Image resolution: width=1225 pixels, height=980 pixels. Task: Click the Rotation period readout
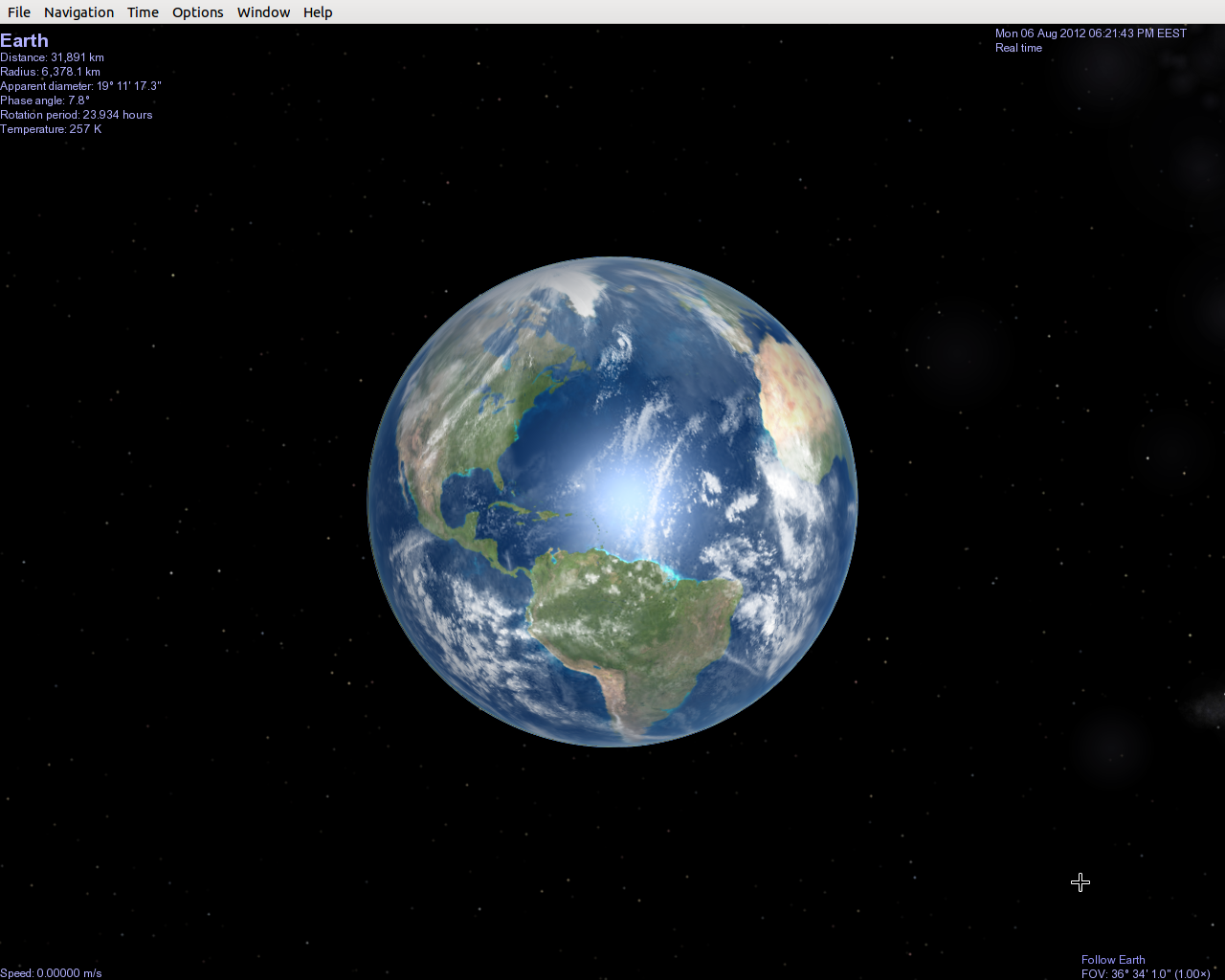[76, 114]
